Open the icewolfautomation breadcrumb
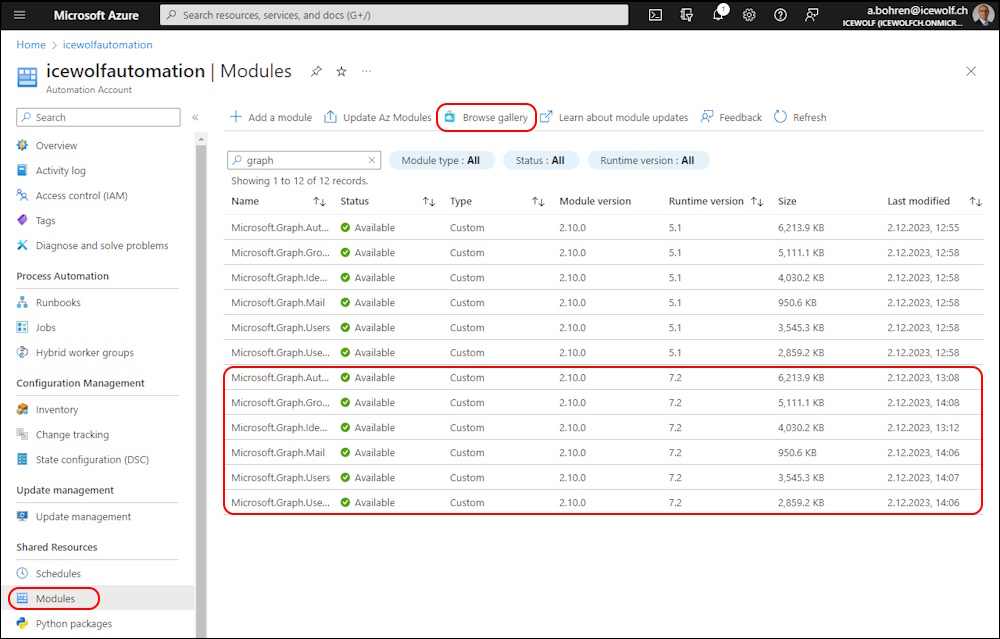The width and height of the screenshot is (1000, 639). tap(107, 45)
